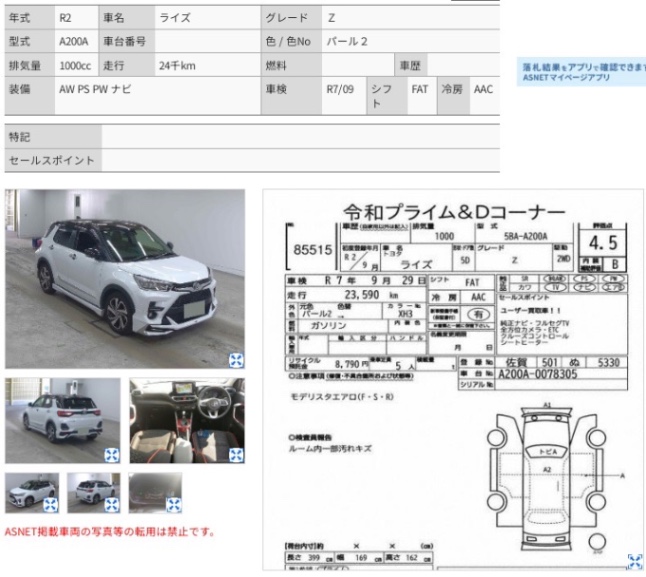This screenshot has height=577, width=646.
Task: Enlarge the dark odometer thumbnail
Action: (174, 505)
